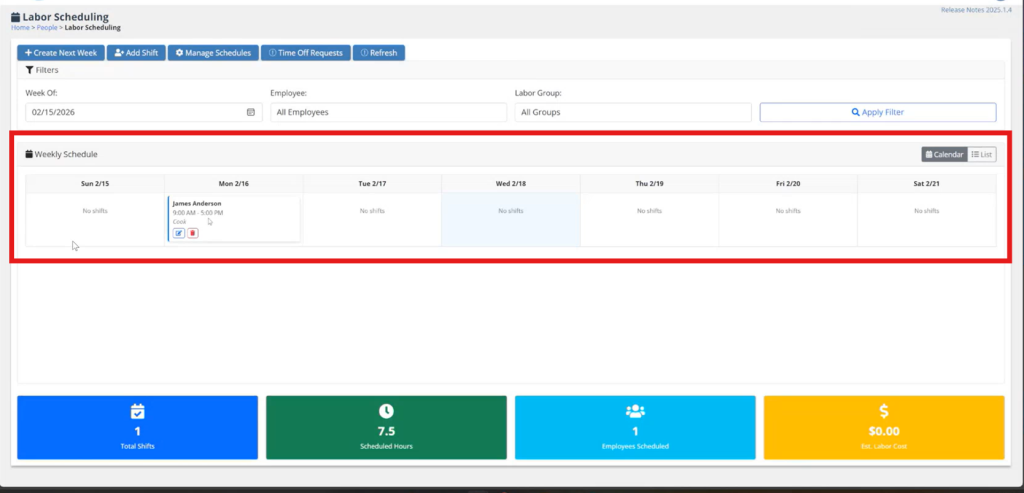The image size is (1024, 493).
Task: Apply the selected filters
Action: point(877,112)
